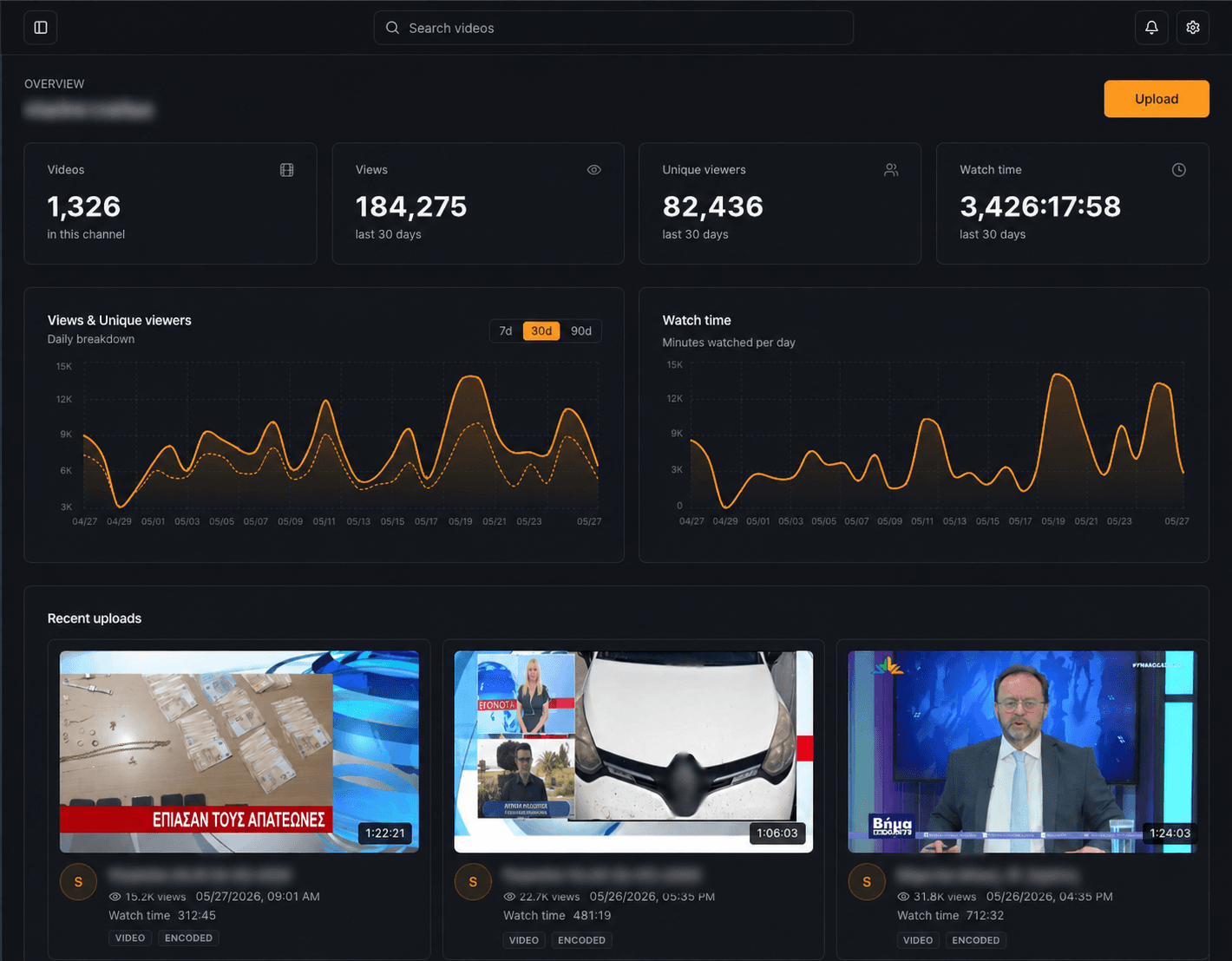The width and height of the screenshot is (1232, 961).
Task: Click ENCODED tag on the 712:32 watch time card
Action: pyautogui.click(x=976, y=940)
